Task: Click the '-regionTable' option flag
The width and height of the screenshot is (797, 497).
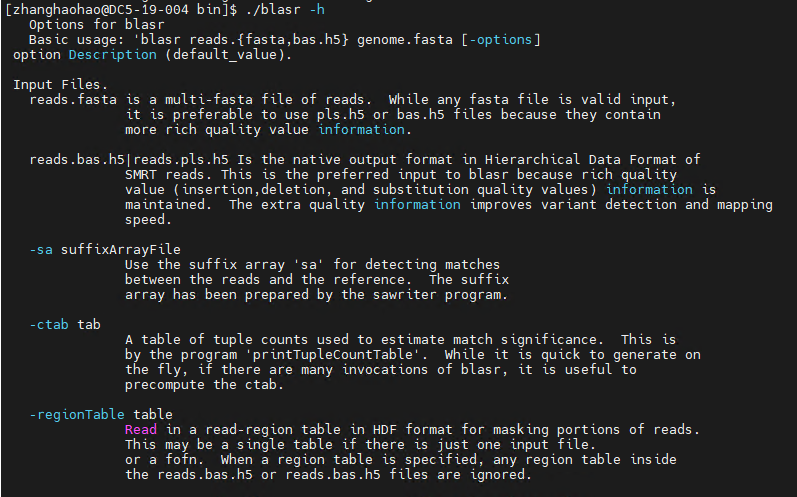Action: click(77, 414)
